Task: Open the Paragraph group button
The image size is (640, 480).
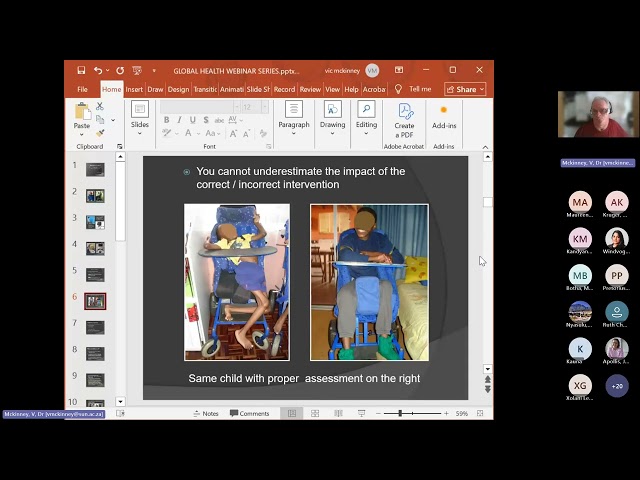Action: tap(294, 118)
